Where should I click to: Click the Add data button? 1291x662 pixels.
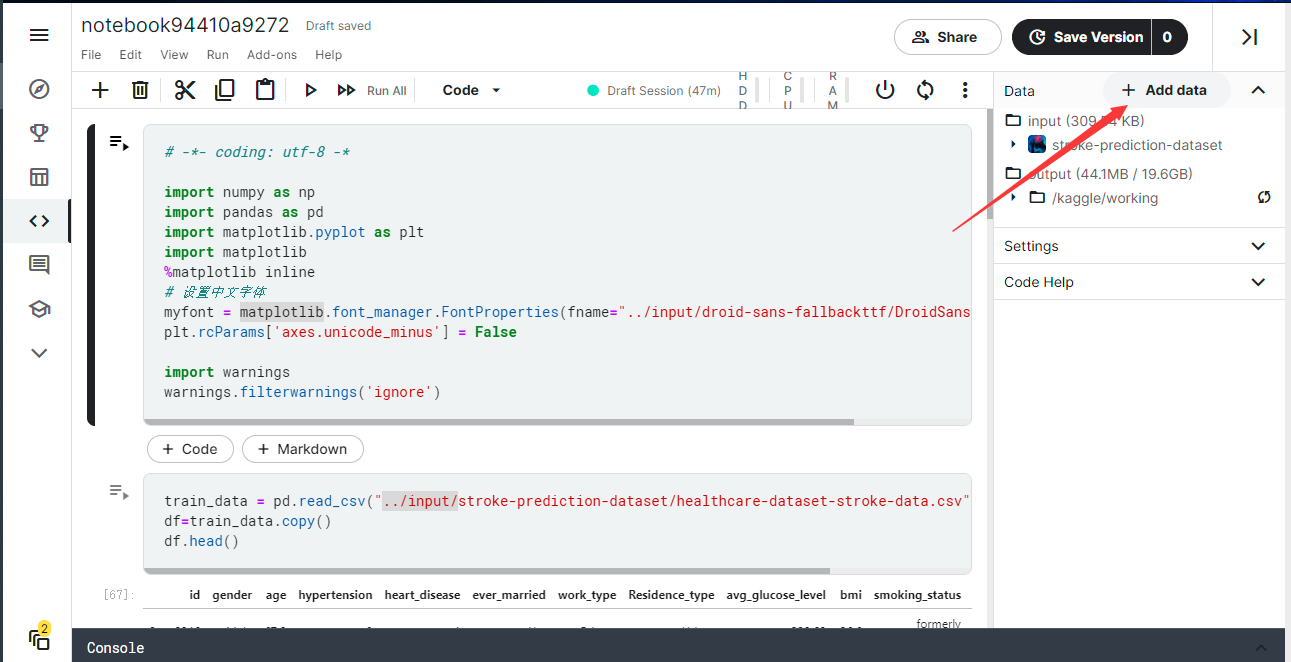point(1166,90)
